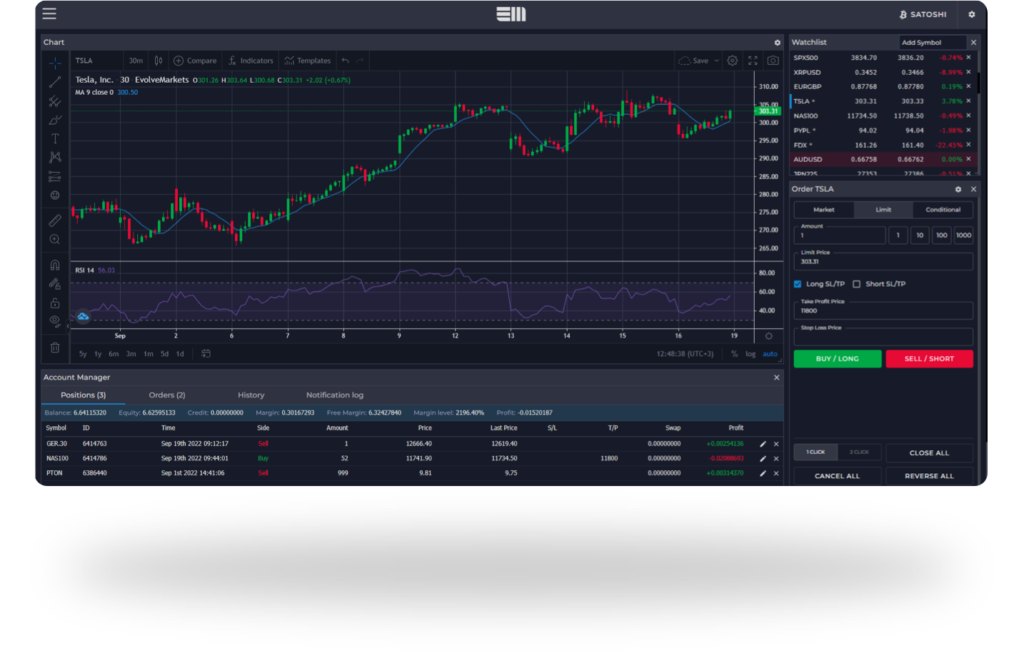The height and width of the screenshot is (668, 1024).
Task: Select the trend line drawing tool
Action: pos(55,82)
